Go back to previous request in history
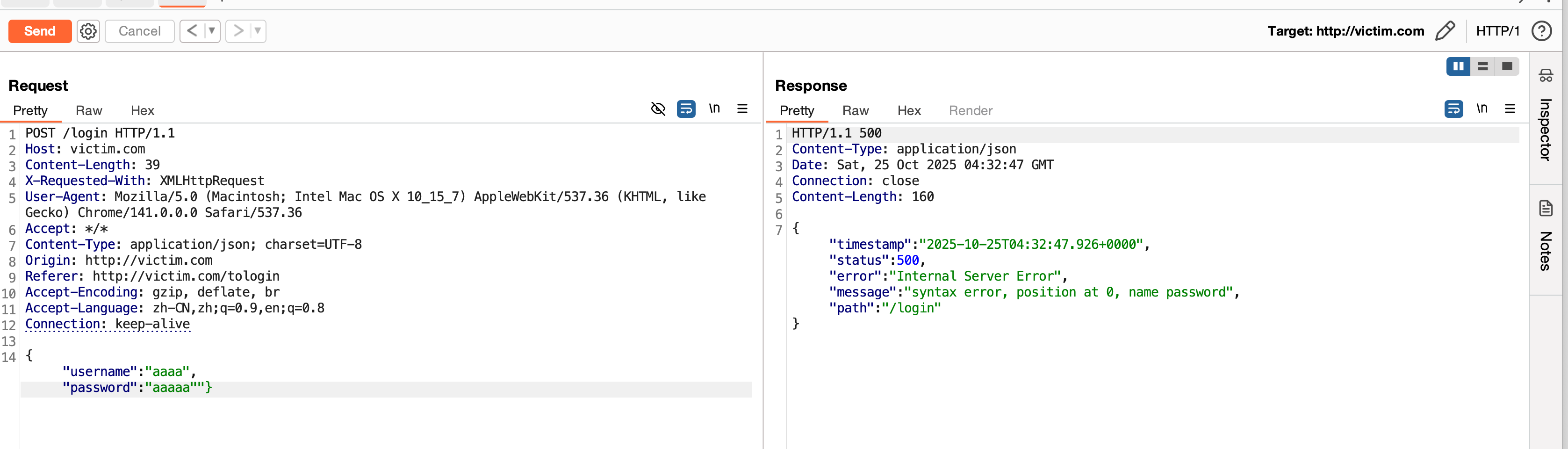The image size is (1568, 449). tap(192, 31)
